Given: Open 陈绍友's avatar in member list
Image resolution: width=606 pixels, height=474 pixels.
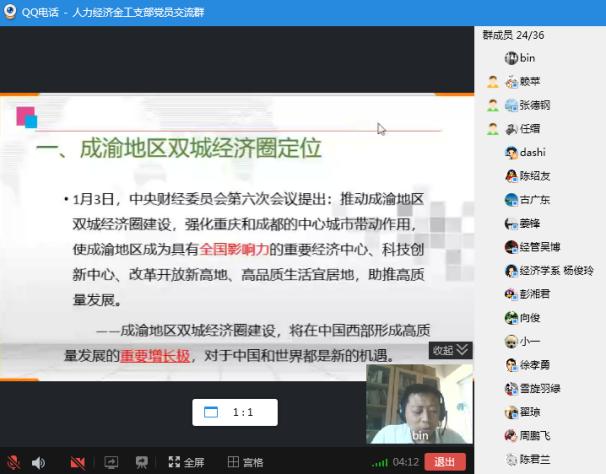Looking at the screenshot, I should [x=511, y=176].
